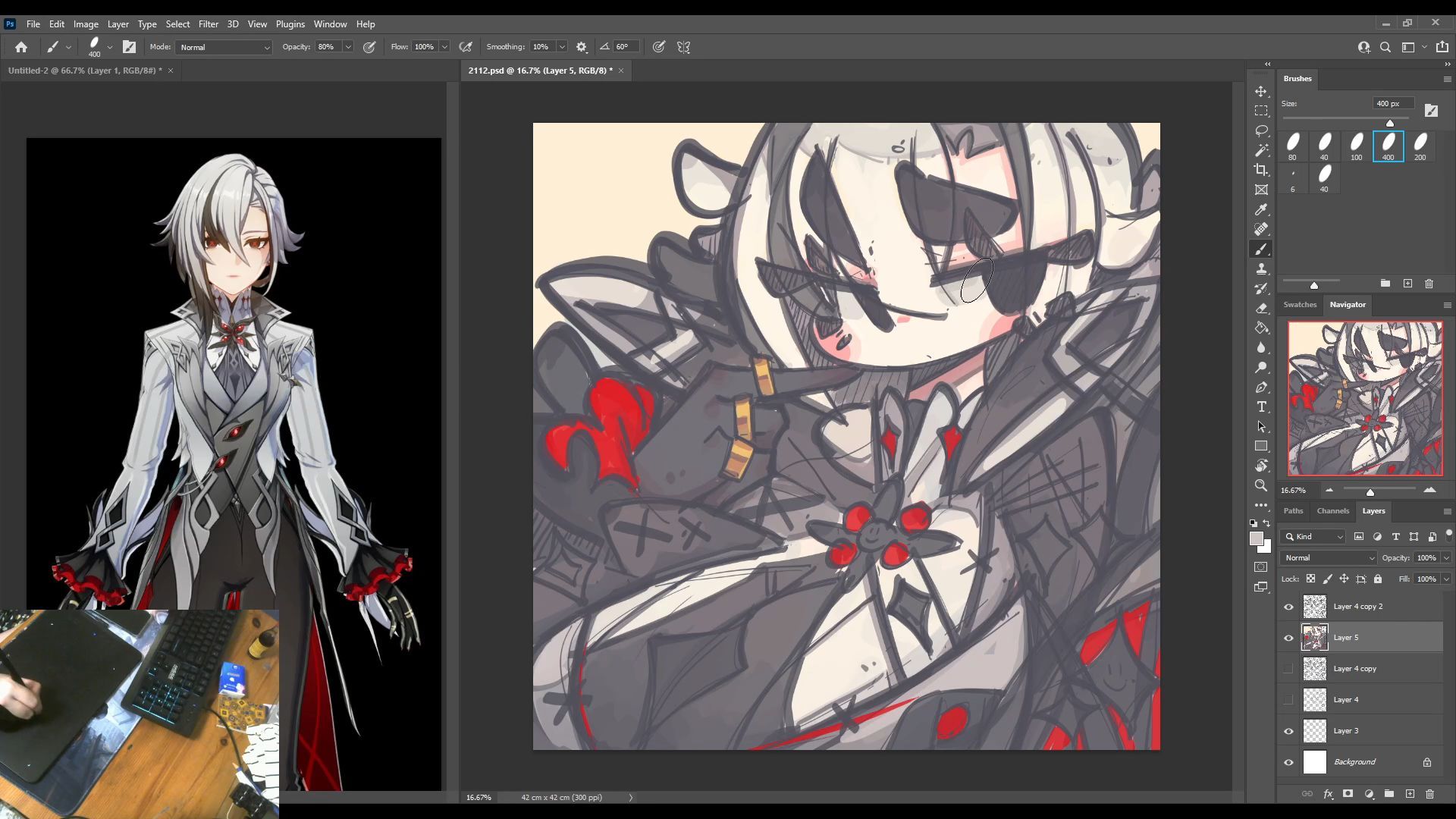1456x819 pixels.
Task: Select the Dodge tool
Action: coord(1261,367)
